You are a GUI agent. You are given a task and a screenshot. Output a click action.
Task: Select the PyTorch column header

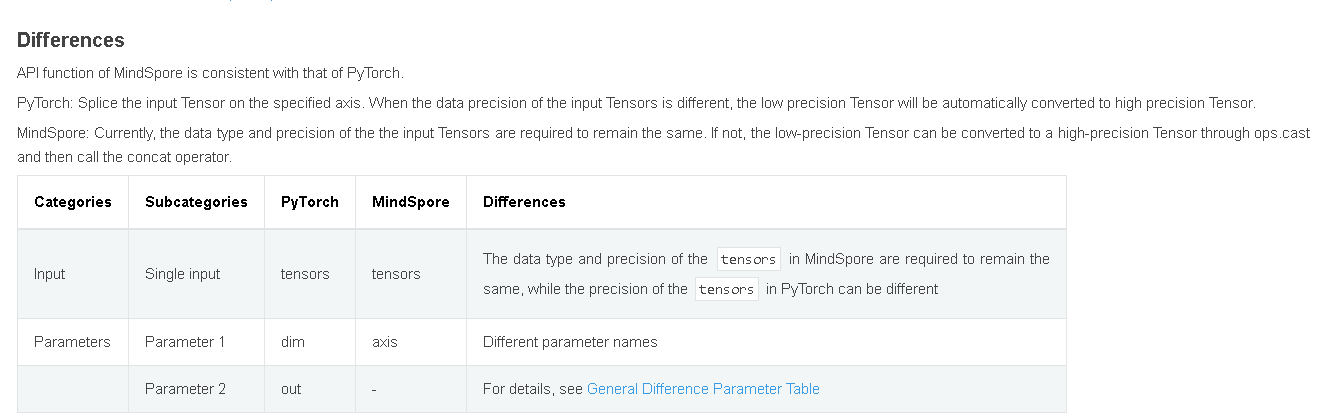pyautogui.click(x=309, y=202)
